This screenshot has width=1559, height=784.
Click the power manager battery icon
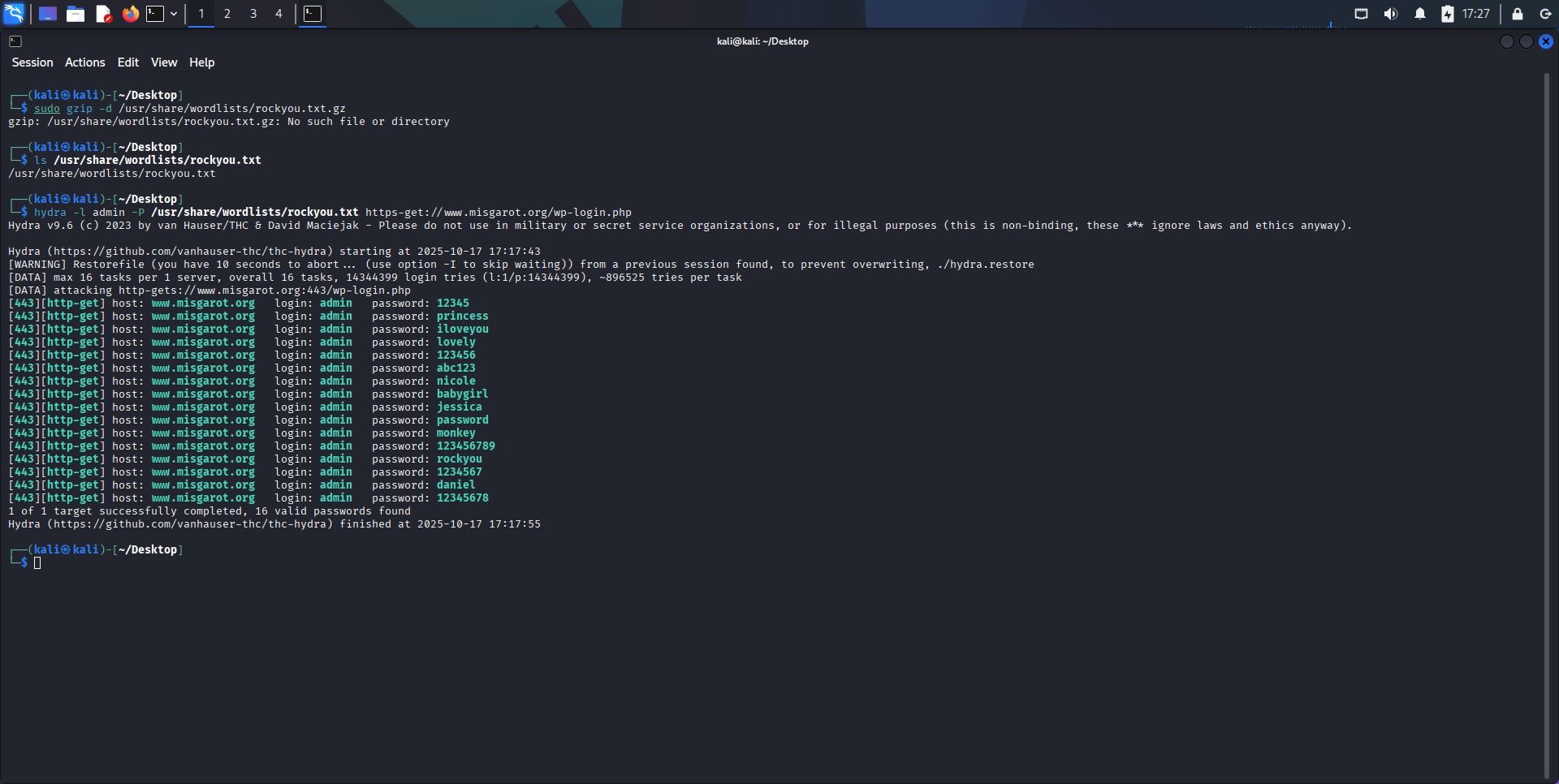click(1448, 14)
